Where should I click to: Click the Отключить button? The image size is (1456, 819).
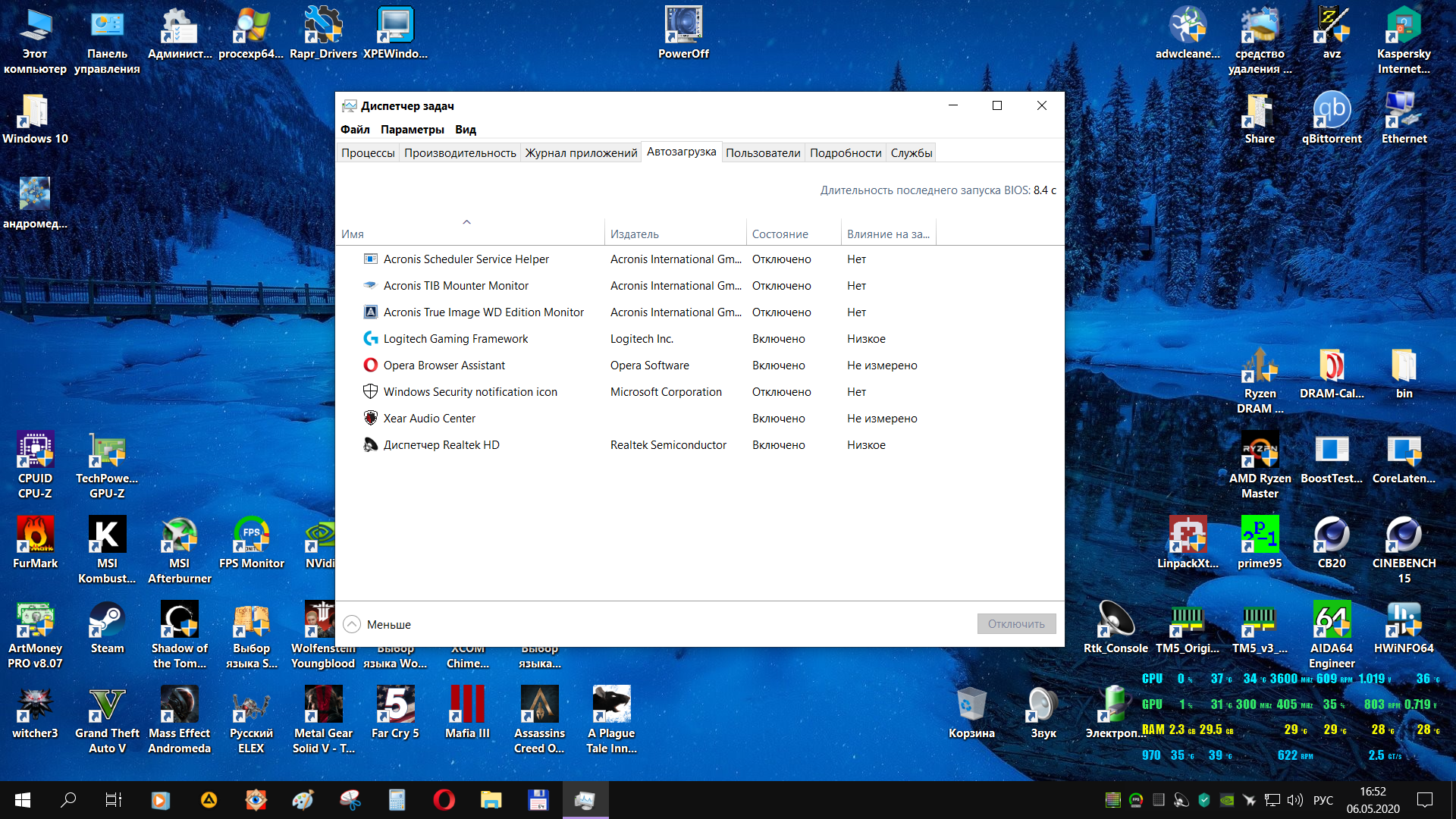click(x=1015, y=623)
